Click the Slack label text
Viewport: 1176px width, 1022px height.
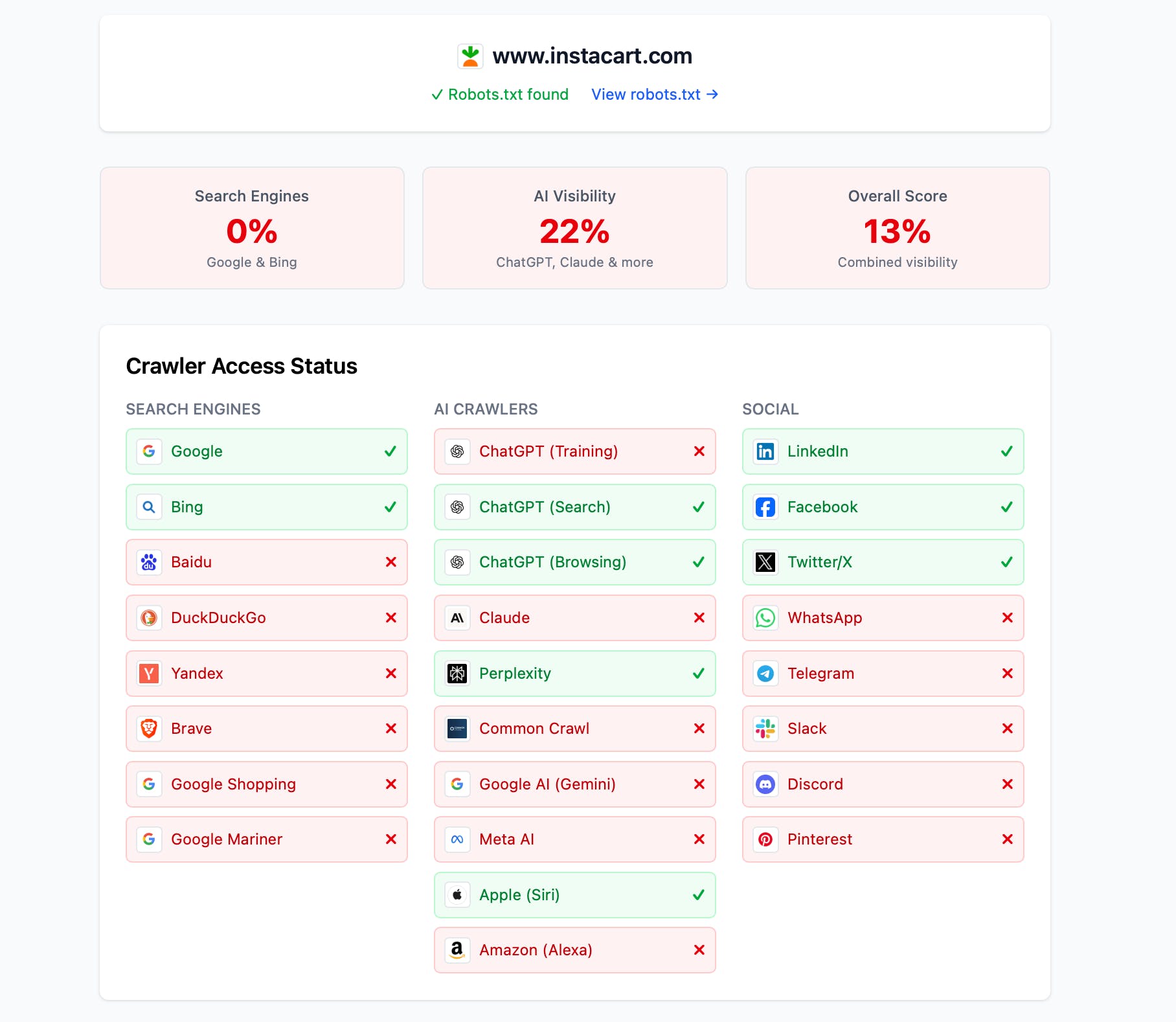point(807,729)
